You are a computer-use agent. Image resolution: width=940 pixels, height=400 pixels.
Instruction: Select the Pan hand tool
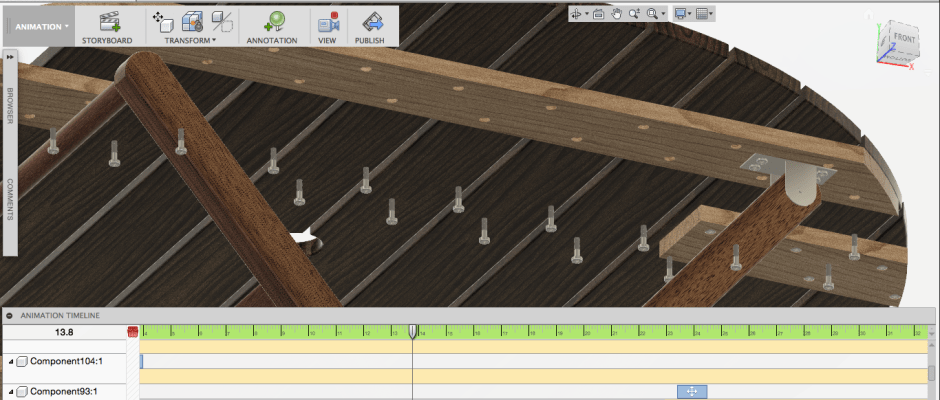pyautogui.click(x=616, y=14)
